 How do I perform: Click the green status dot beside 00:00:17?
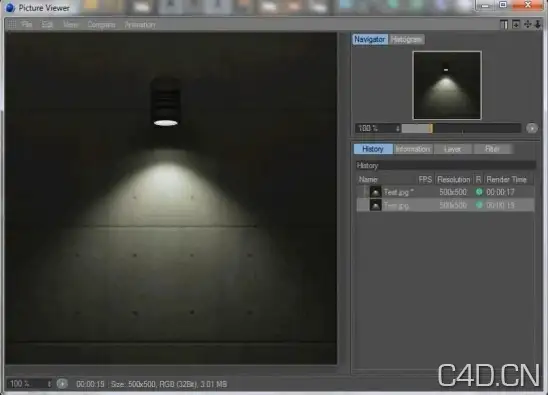479,192
